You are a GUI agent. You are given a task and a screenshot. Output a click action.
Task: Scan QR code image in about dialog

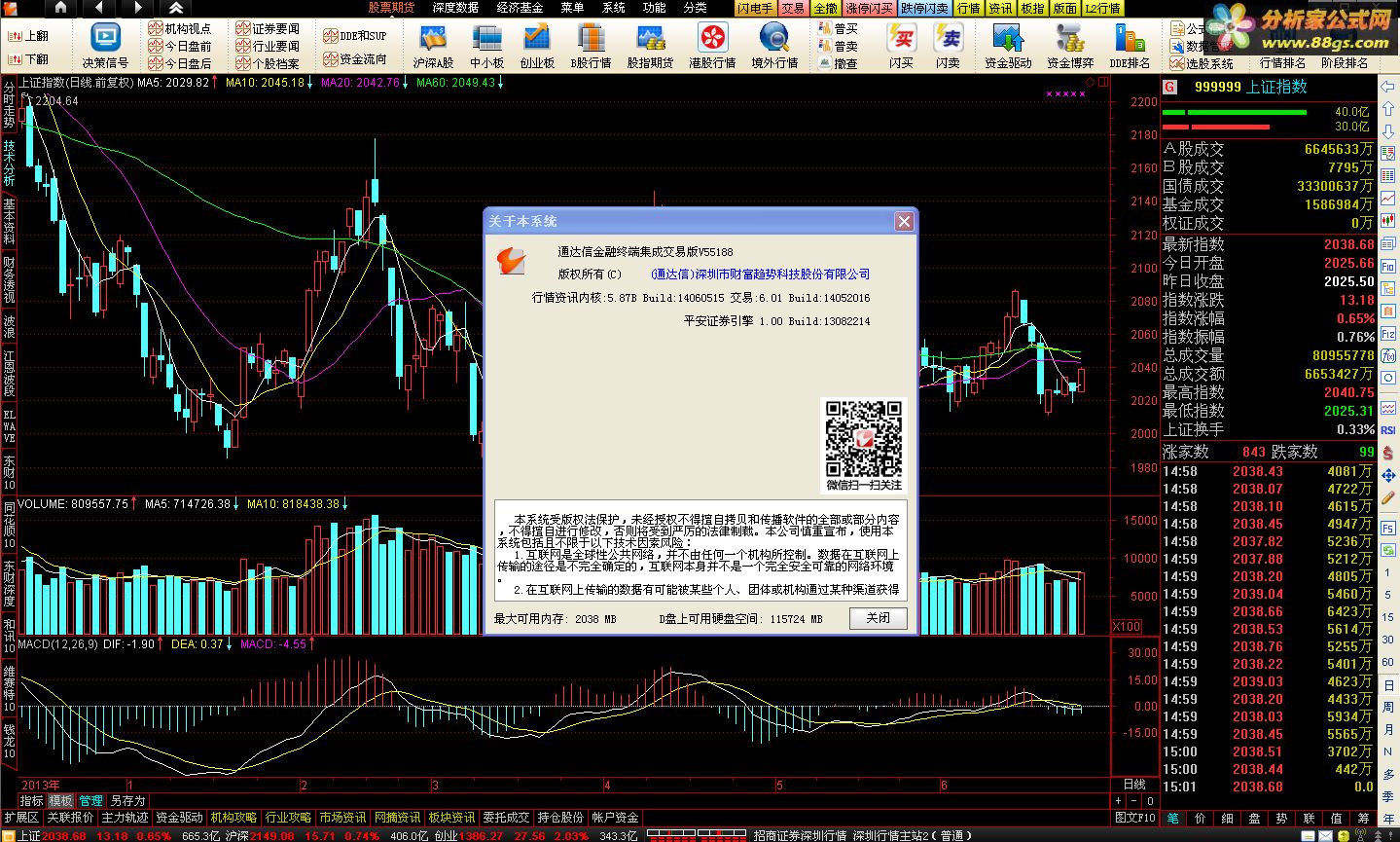[x=863, y=438]
